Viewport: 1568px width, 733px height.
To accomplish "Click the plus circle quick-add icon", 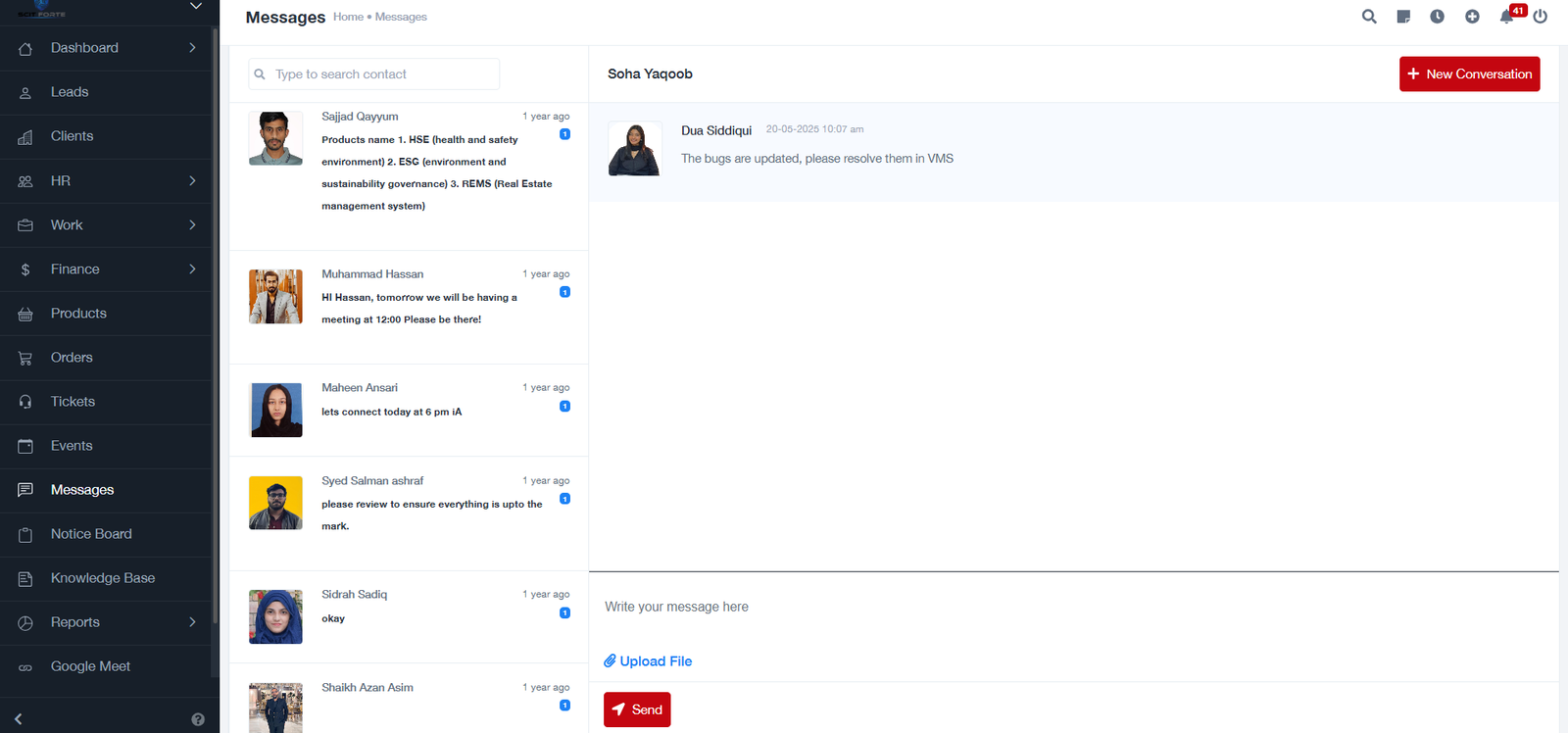I will pos(1472,17).
